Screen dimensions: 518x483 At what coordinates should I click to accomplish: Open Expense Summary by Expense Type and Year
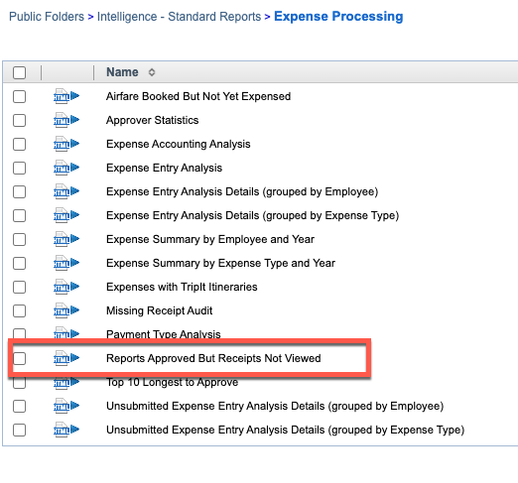221,263
